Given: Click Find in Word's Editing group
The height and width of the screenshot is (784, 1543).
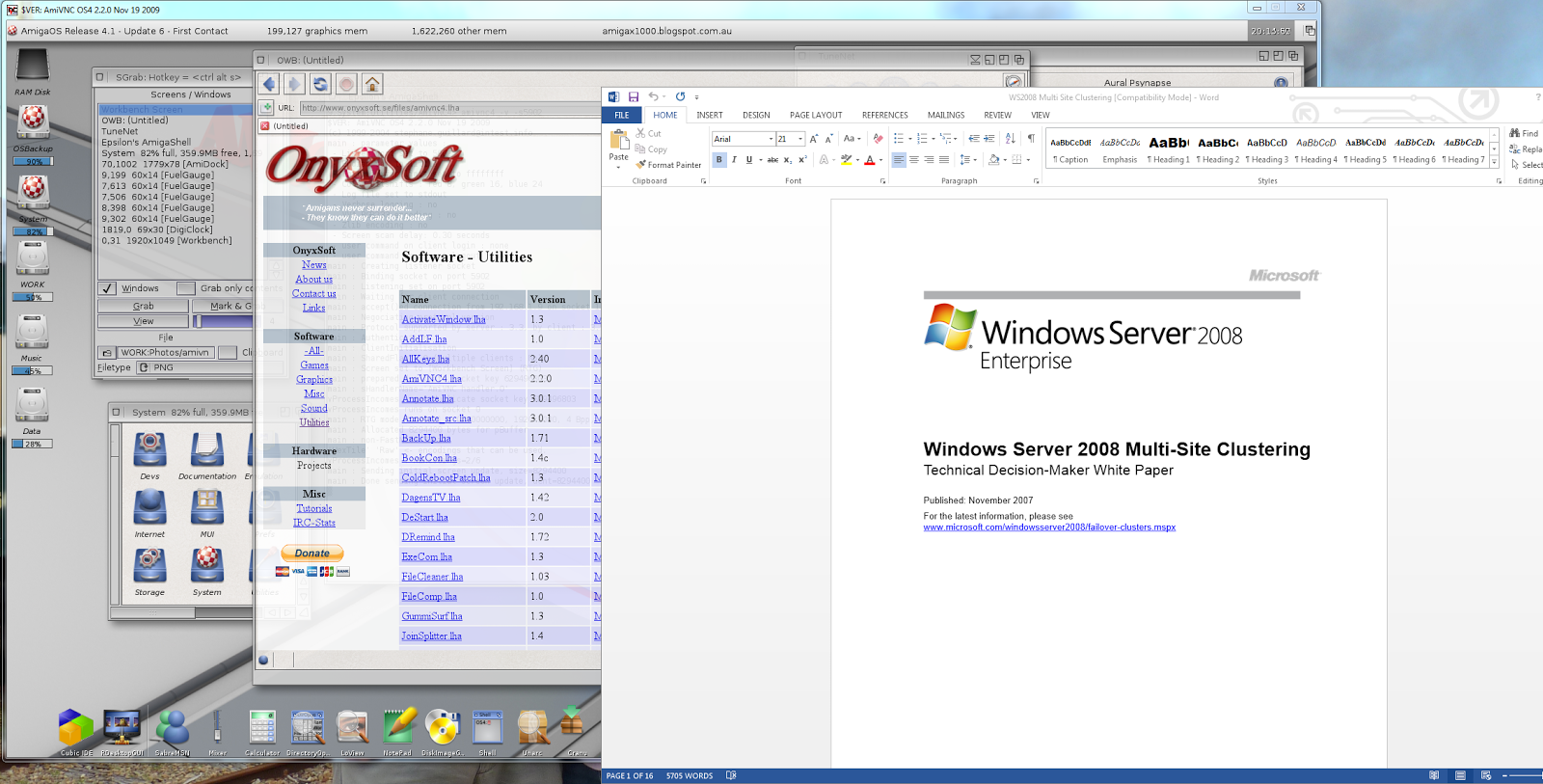Looking at the screenshot, I should pyautogui.click(x=1525, y=133).
